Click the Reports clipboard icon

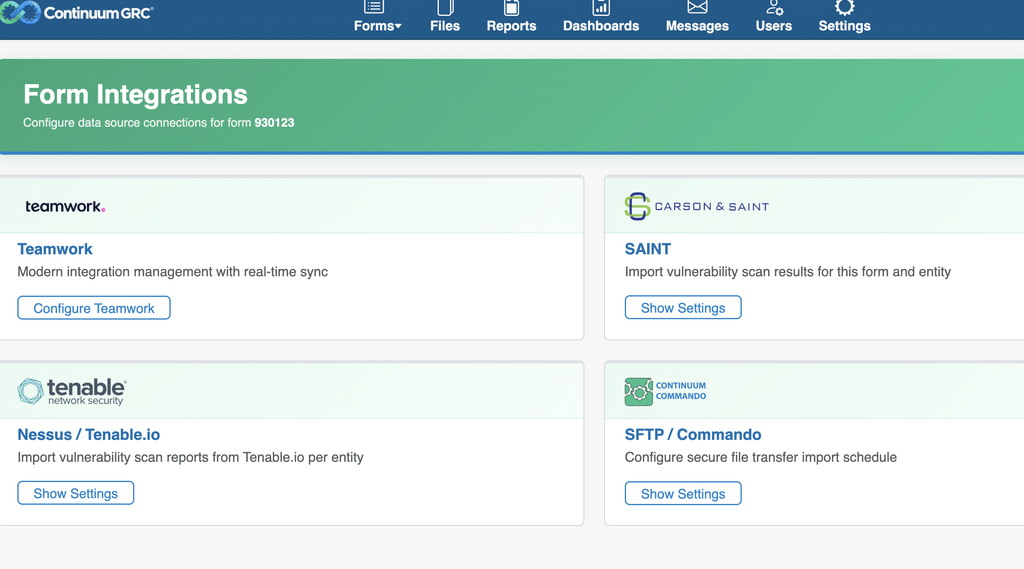[511, 7]
